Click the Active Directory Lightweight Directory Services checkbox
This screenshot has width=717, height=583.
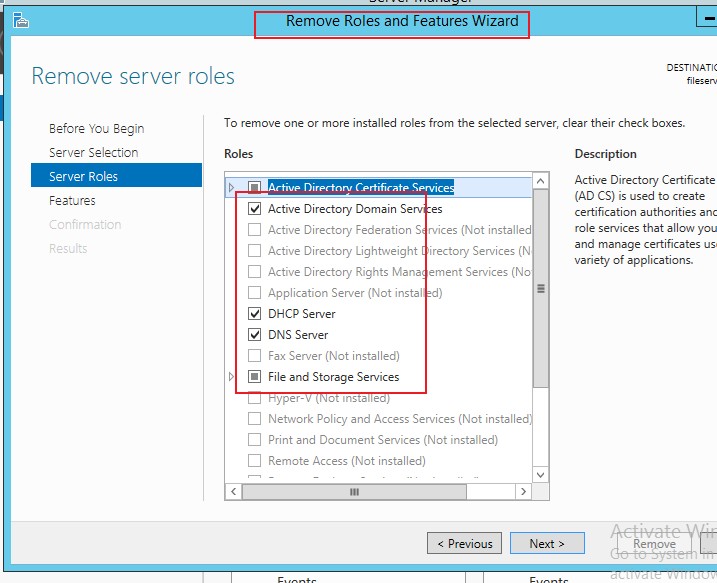click(254, 251)
